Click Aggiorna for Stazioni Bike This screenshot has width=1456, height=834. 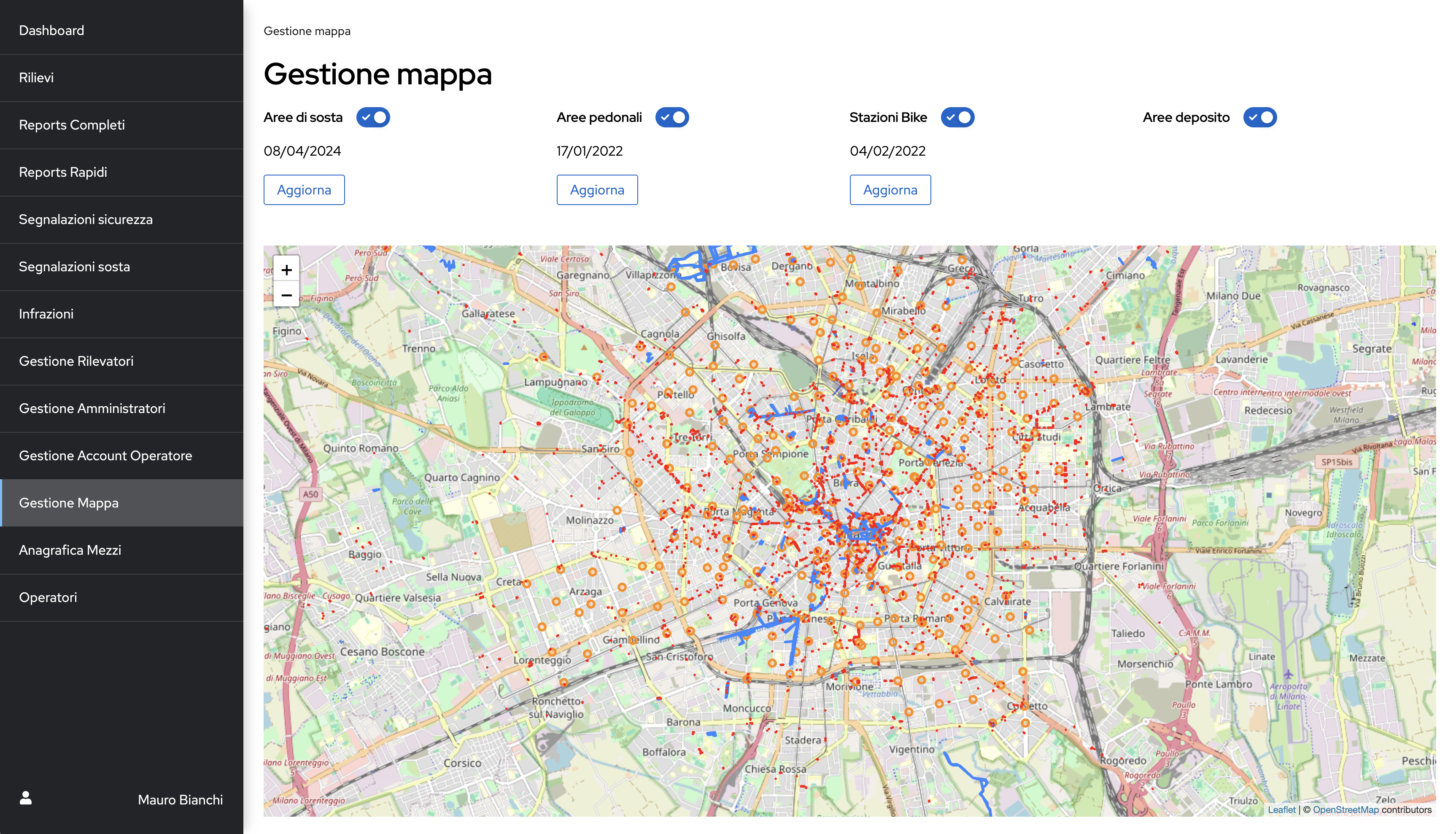(x=890, y=189)
